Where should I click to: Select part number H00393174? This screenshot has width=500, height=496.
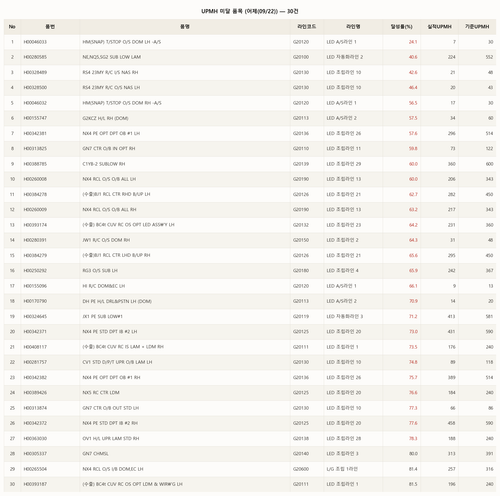(35, 225)
